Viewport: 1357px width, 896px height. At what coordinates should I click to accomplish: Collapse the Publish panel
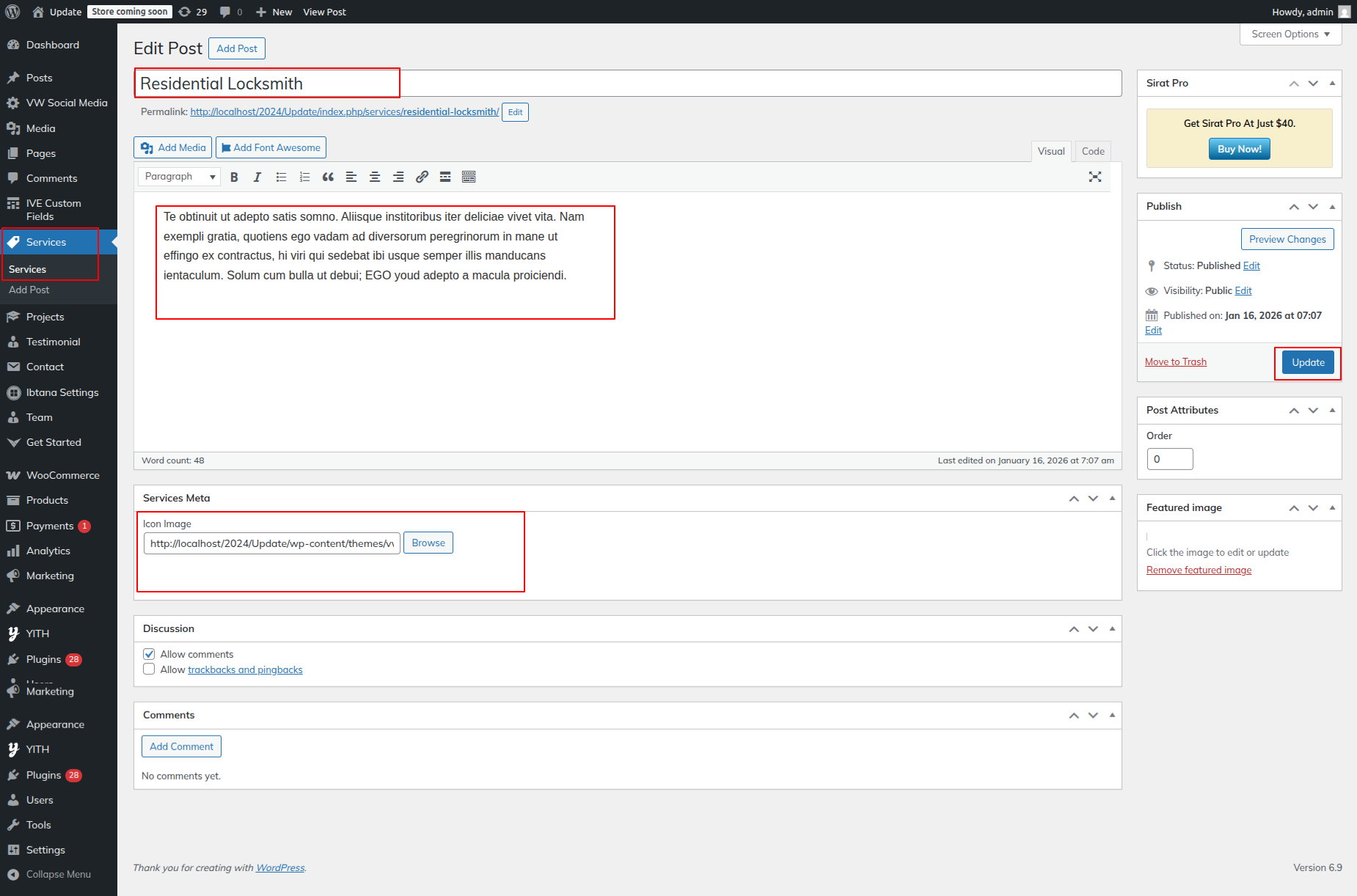1332,207
